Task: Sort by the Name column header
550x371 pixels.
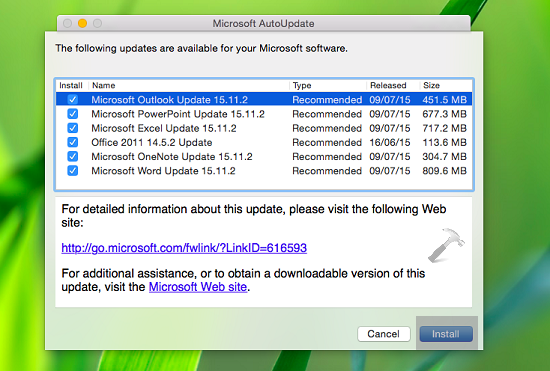Action: click(103, 86)
